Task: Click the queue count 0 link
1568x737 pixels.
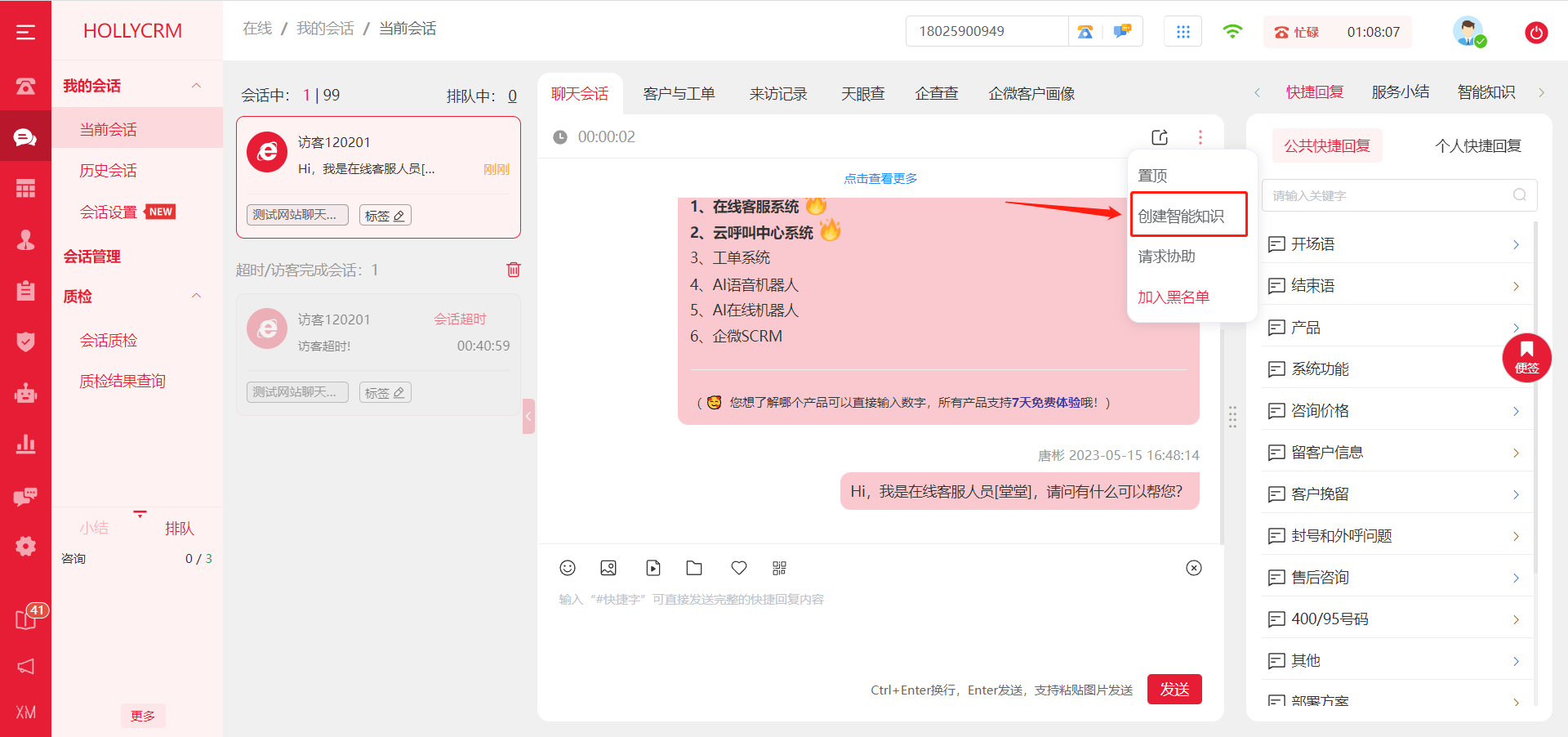Action: pyautogui.click(x=513, y=96)
